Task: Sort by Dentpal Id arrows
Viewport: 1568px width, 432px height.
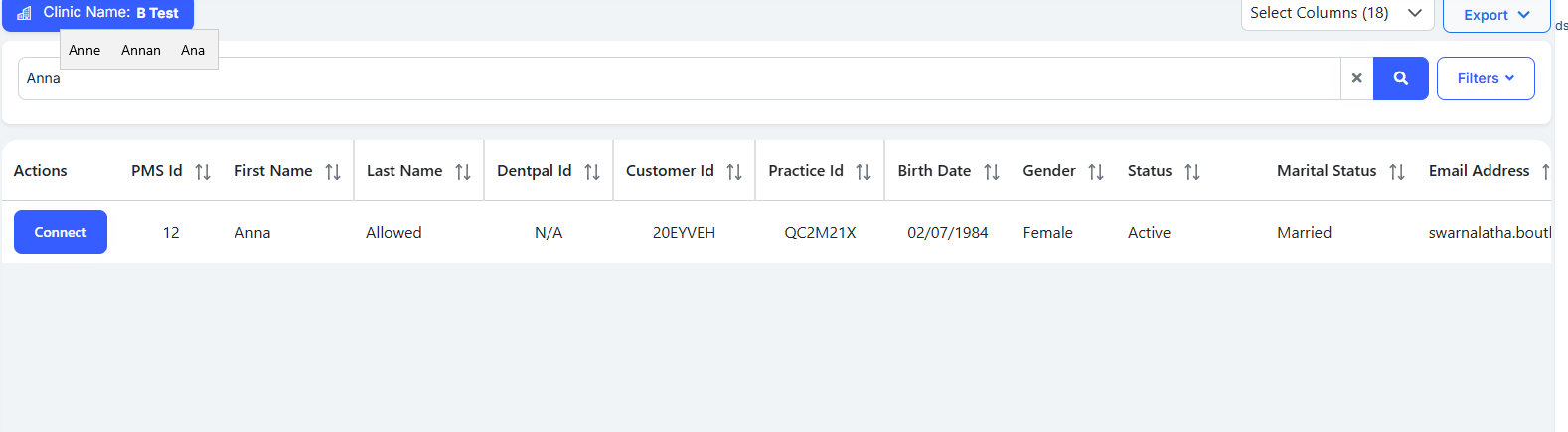Action: 592,172
